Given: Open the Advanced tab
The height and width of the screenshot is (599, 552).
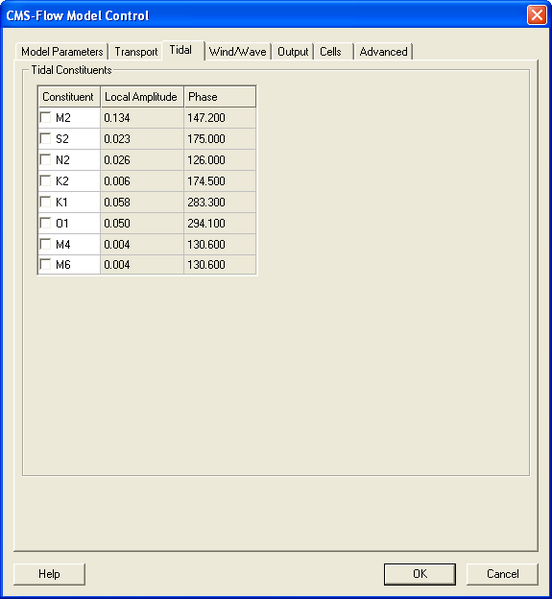Looking at the screenshot, I should point(384,52).
